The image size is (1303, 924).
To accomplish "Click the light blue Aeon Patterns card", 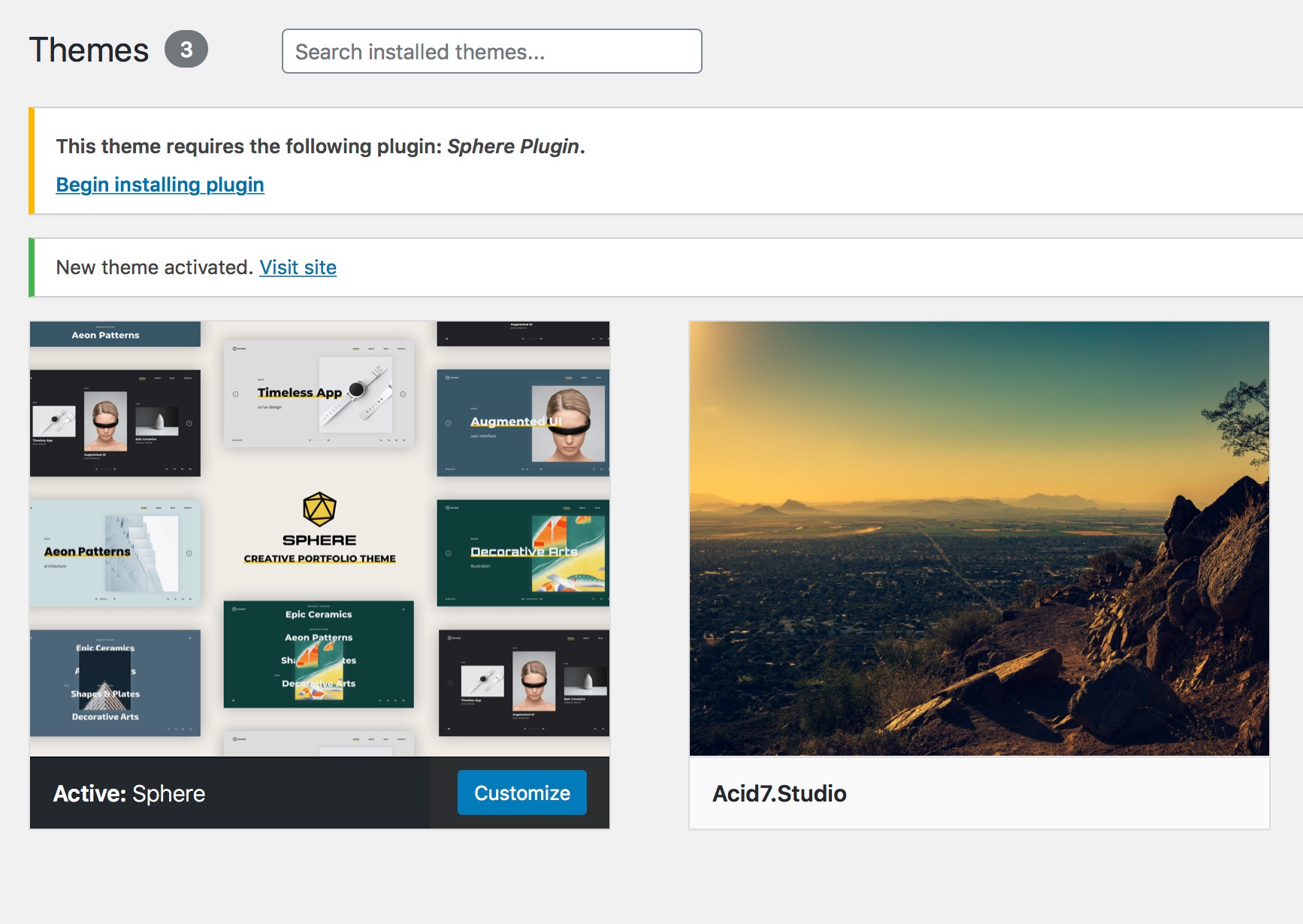I will 115,552.
